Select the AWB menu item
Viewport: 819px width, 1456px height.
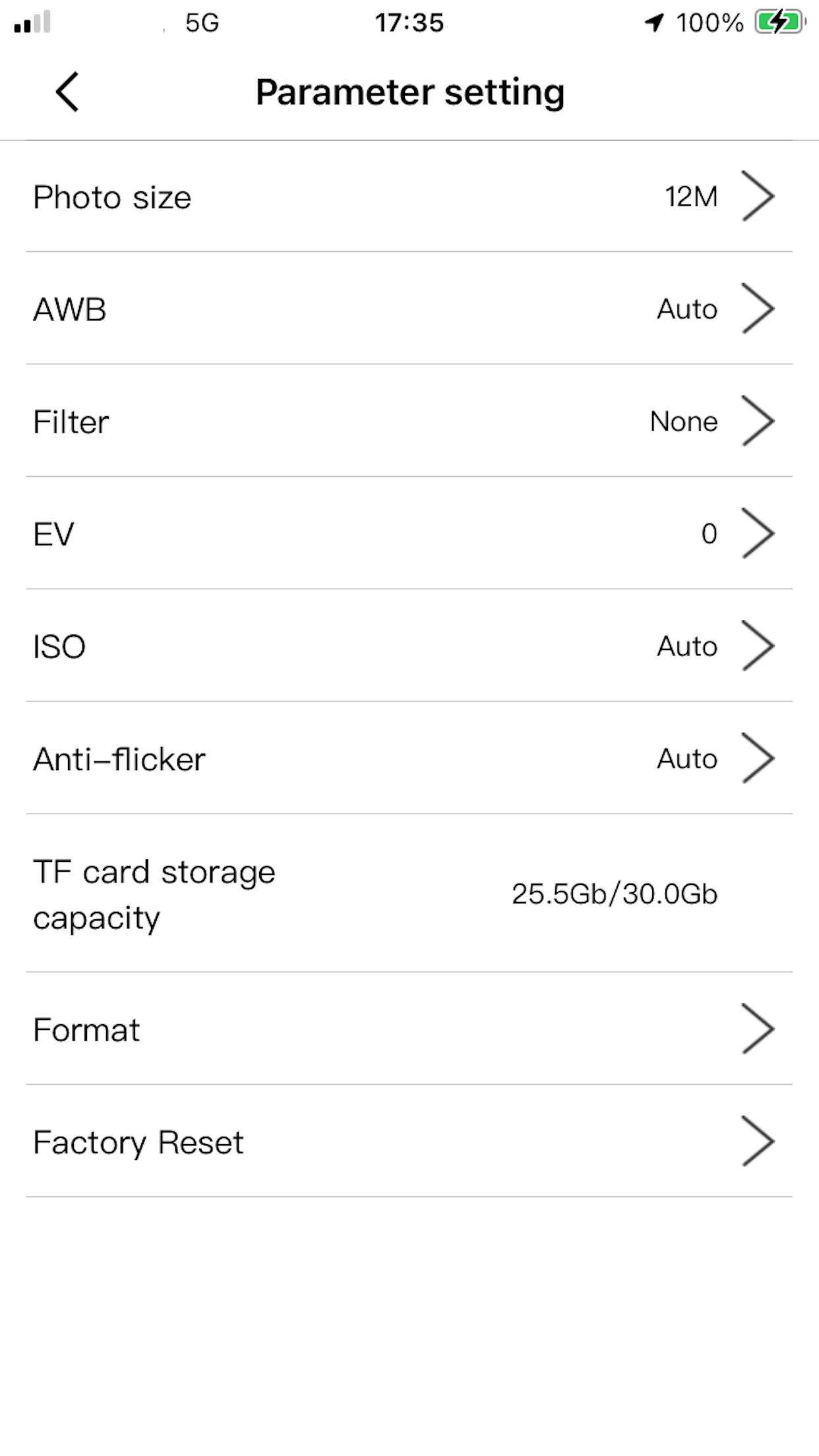(x=70, y=309)
